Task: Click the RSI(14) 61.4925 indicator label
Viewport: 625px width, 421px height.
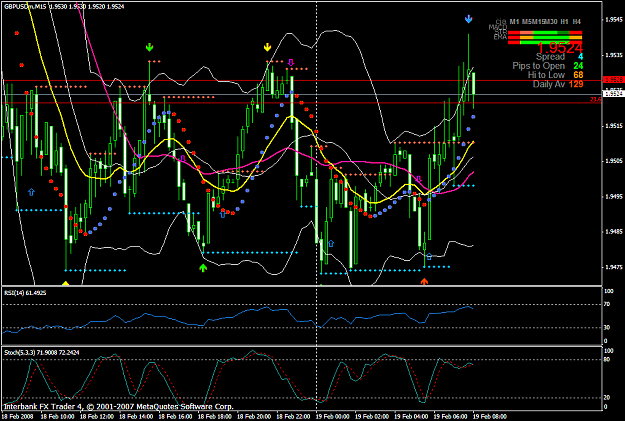Action: [x=25, y=293]
